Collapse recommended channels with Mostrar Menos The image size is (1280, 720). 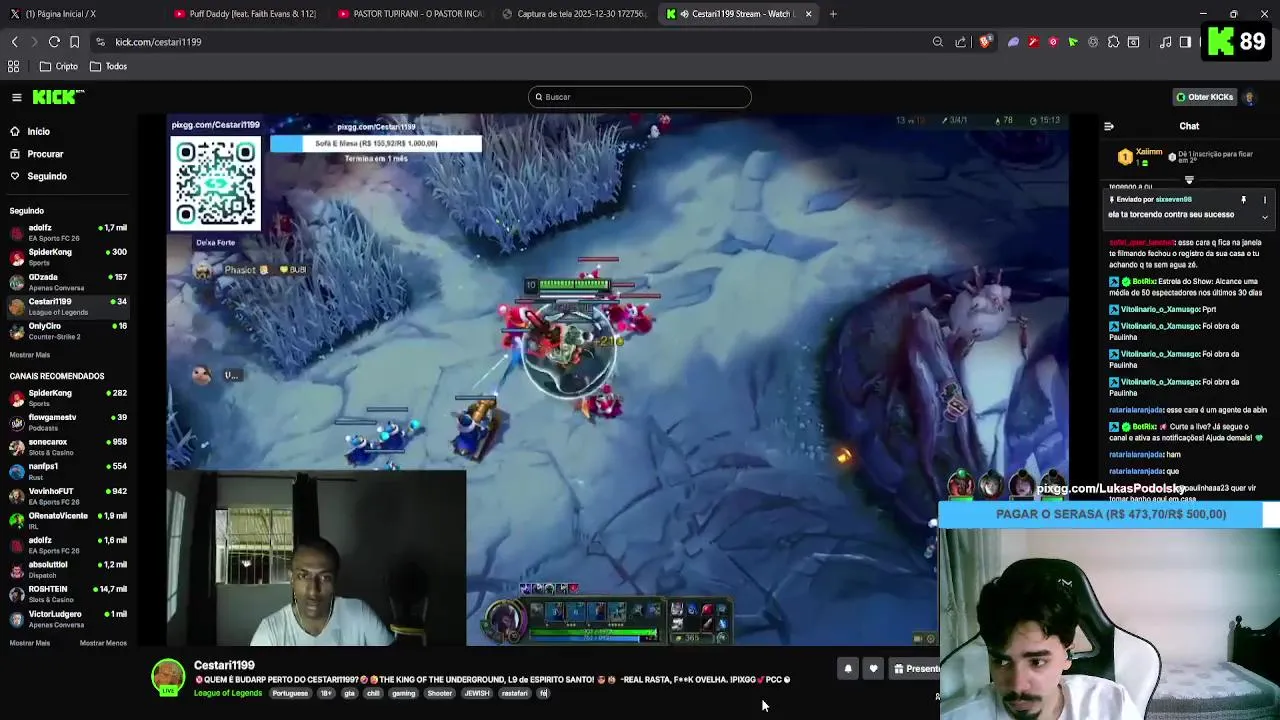[x=103, y=643]
